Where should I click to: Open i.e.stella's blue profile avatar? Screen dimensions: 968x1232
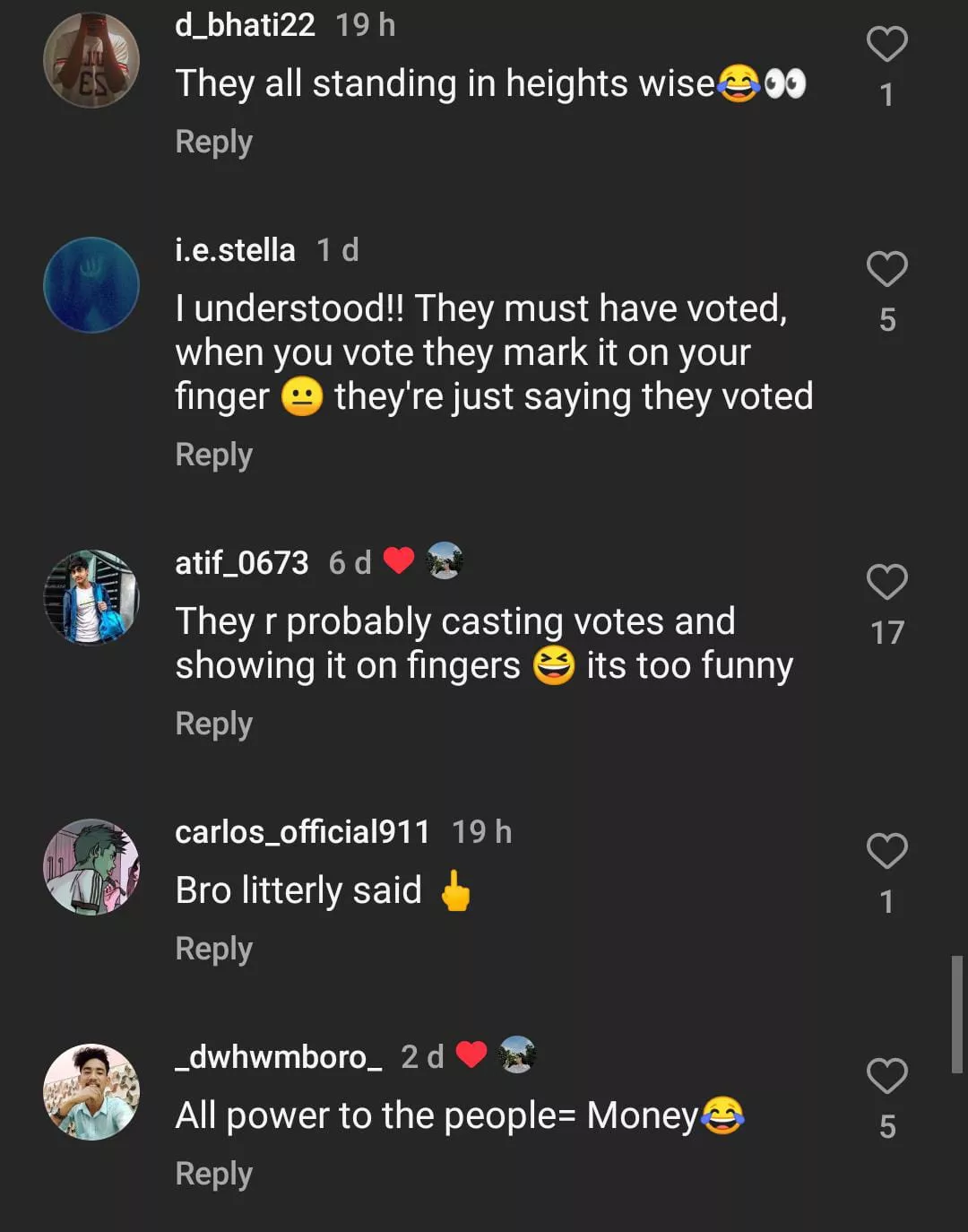point(91,285)
